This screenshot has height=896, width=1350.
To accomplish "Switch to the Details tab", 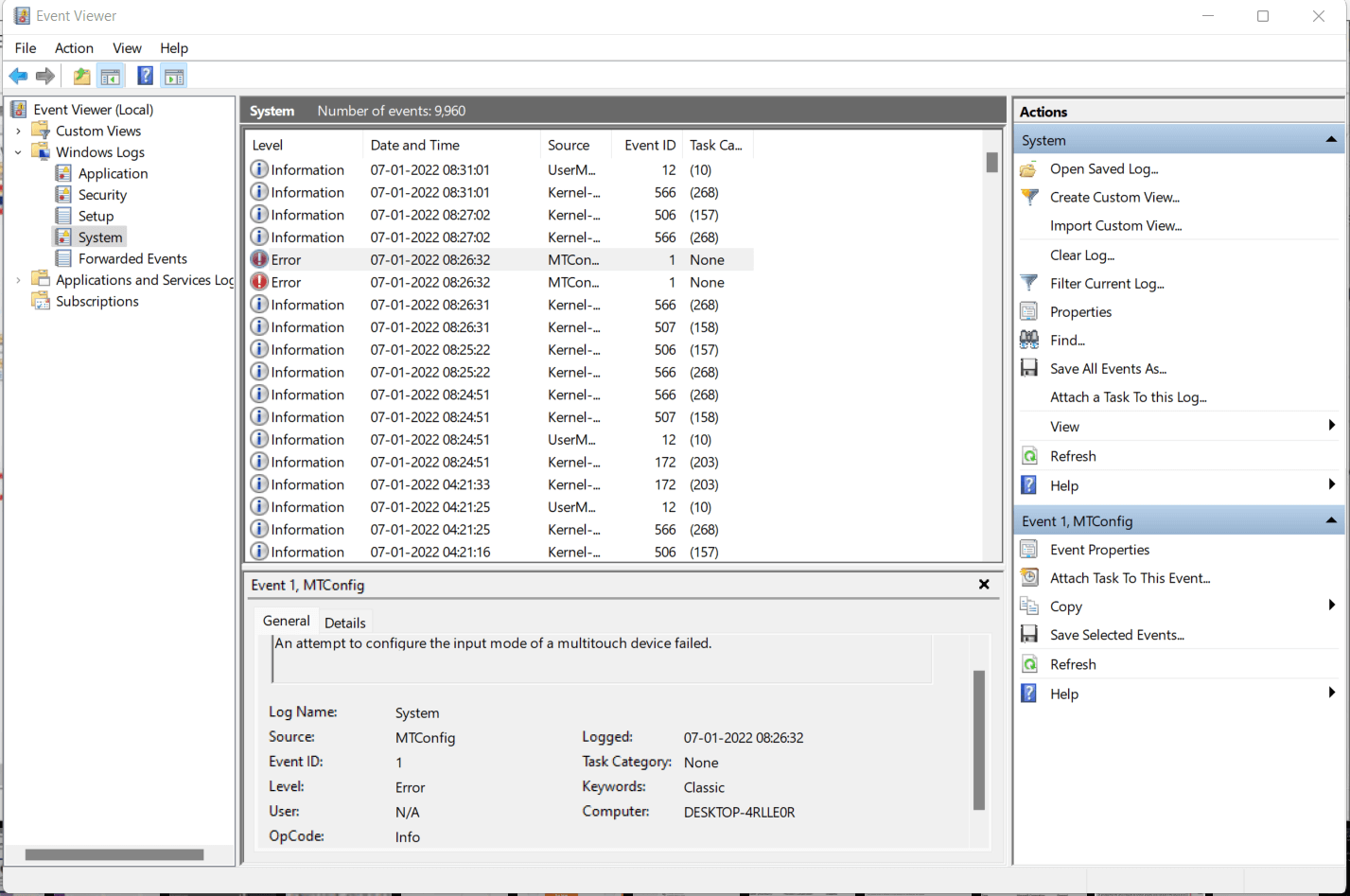I will click(344, 623).
